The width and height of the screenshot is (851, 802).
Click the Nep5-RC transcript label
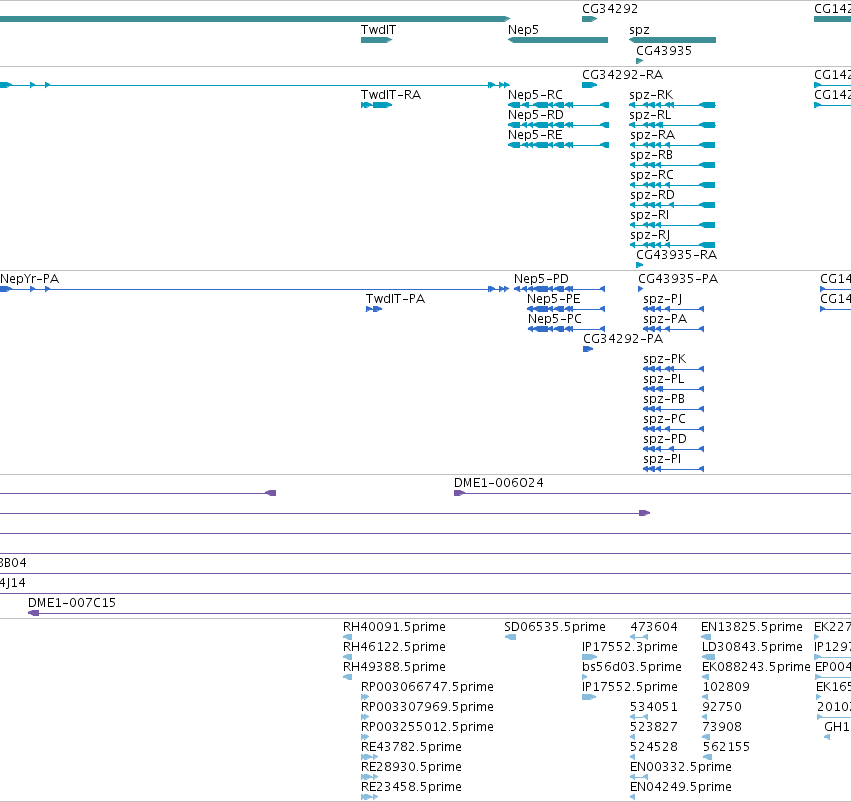(535, 94)
